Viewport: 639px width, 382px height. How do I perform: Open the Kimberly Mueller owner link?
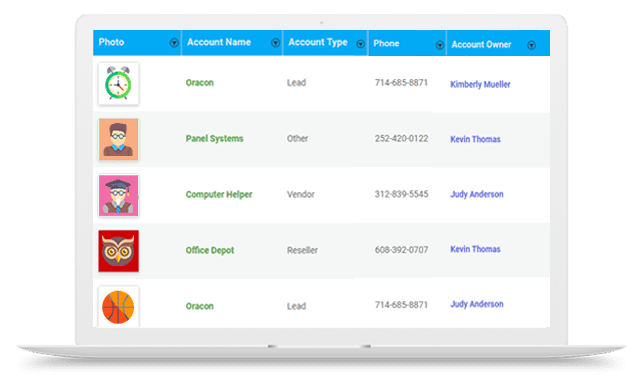coord(480,84)
